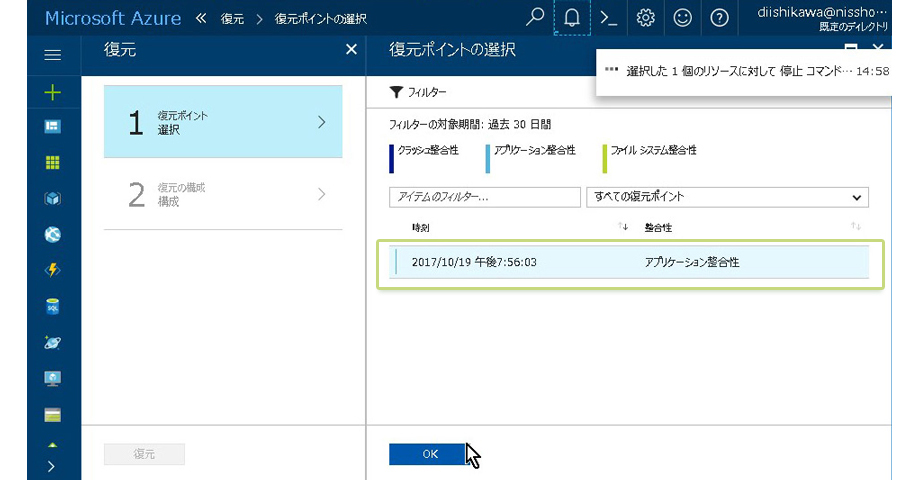The height and width of the screenshot is (480, 920).
Task: Collapse breadcrumb with double chevron
Action: click(201, 18)
